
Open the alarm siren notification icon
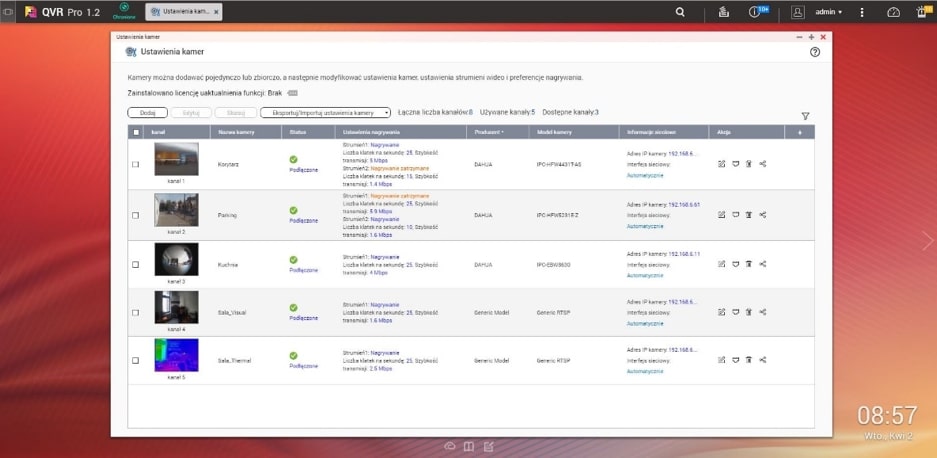(924, 11)
